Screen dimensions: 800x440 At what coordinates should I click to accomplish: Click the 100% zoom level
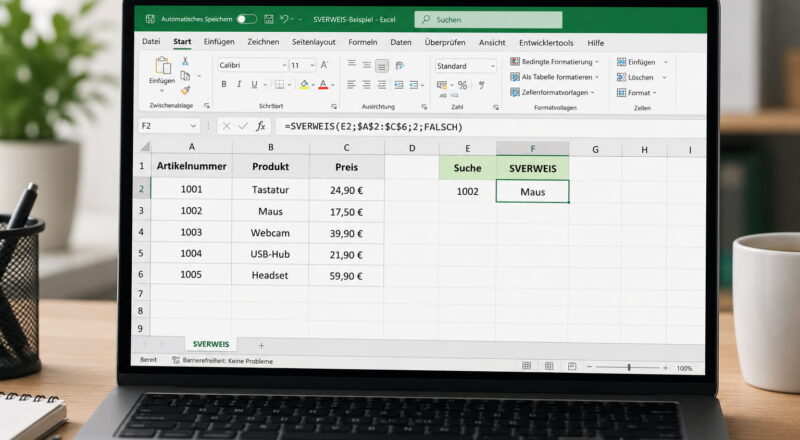click(x=684, y=368)
